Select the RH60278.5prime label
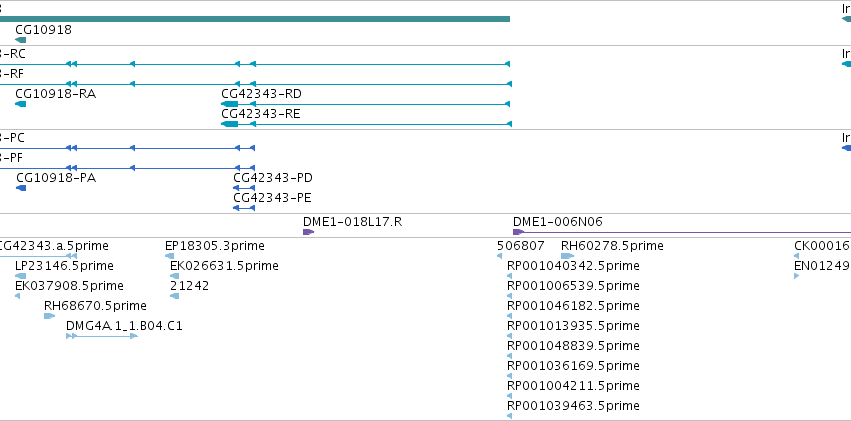The width and height of the screenshot is (851, 421). pyautogui.click(x=612, y=246)
